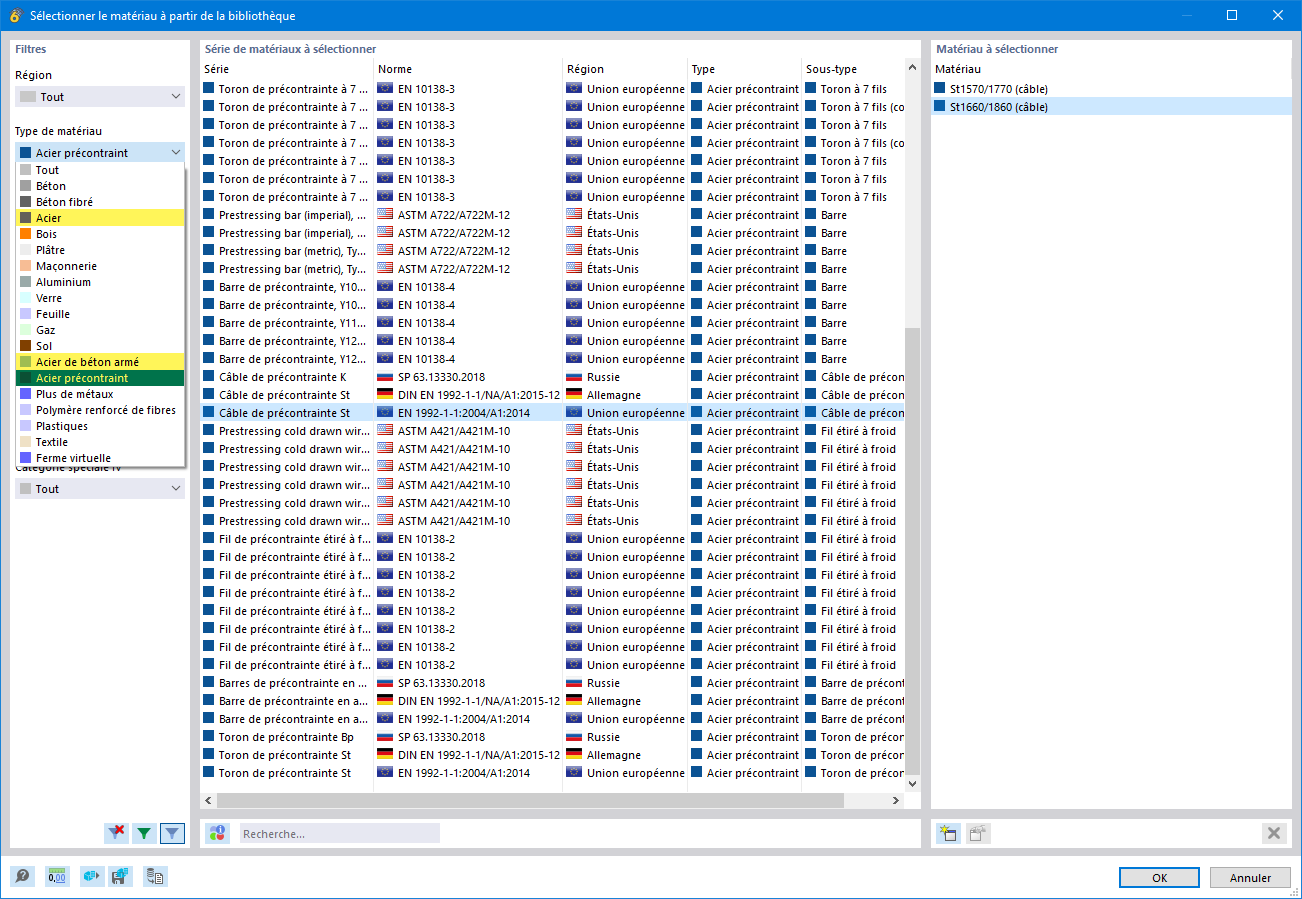
Task: Select Acier précontraint in the open list
Action: (100, 378)
